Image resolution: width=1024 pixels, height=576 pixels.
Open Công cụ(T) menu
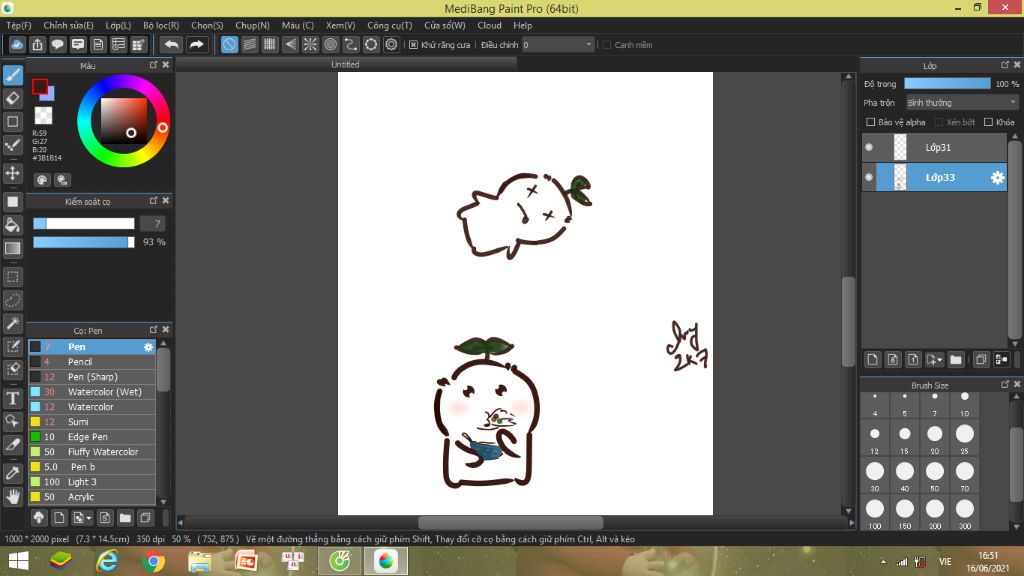[x=389, y=25]
